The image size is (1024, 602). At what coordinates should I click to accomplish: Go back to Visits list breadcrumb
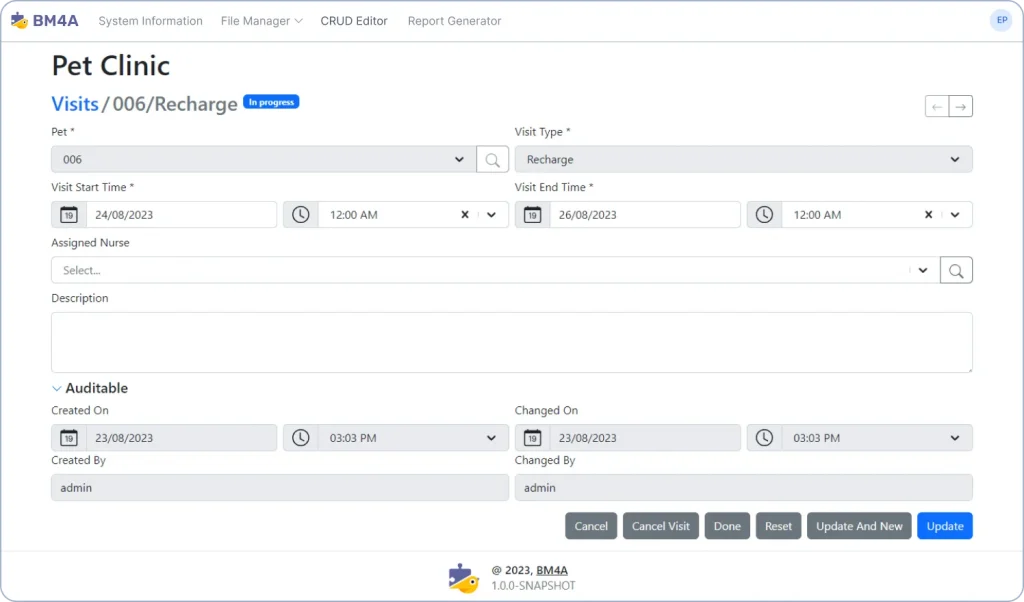click(75, 104)
